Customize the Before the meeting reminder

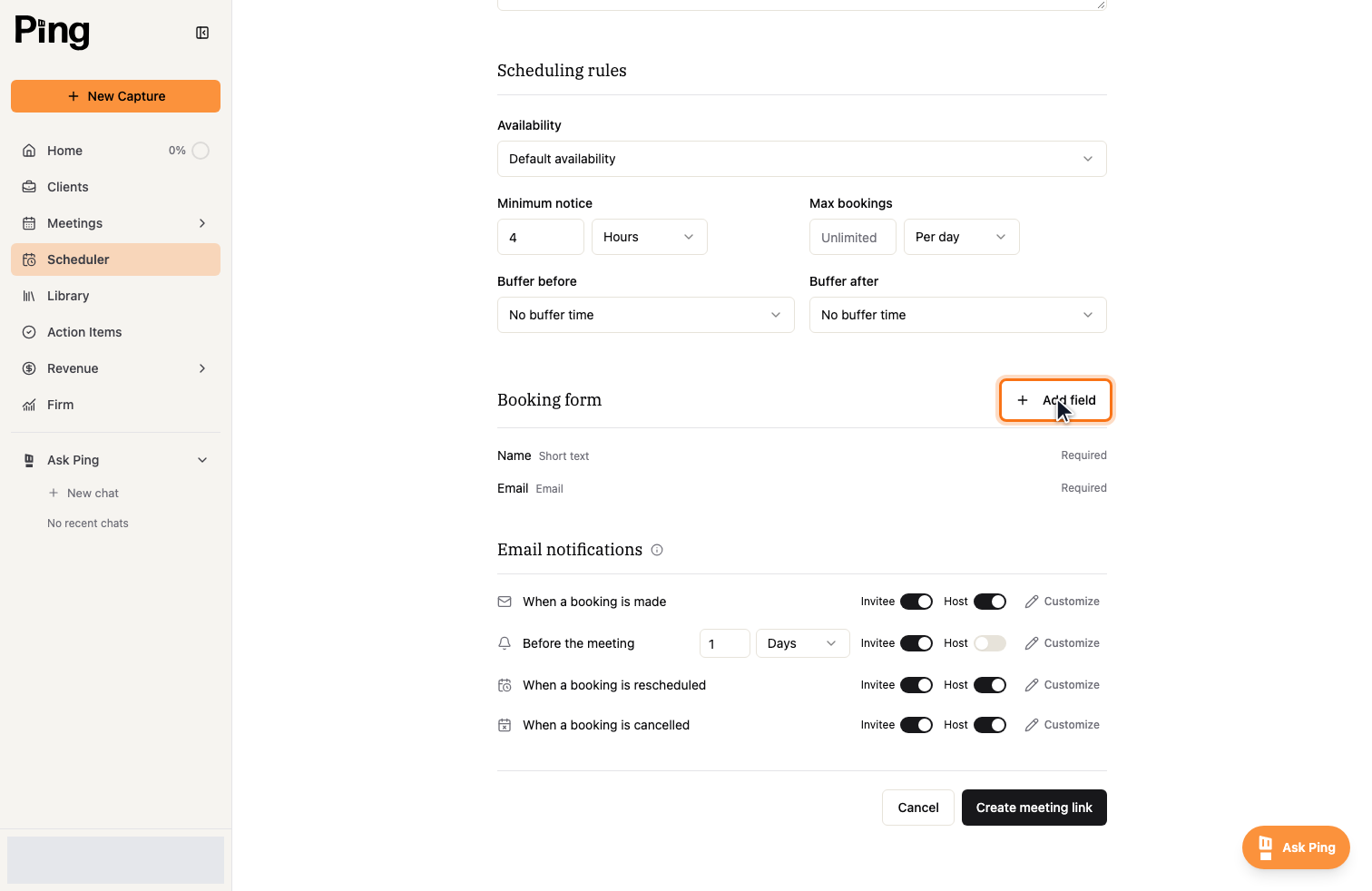coord(1062,643)
